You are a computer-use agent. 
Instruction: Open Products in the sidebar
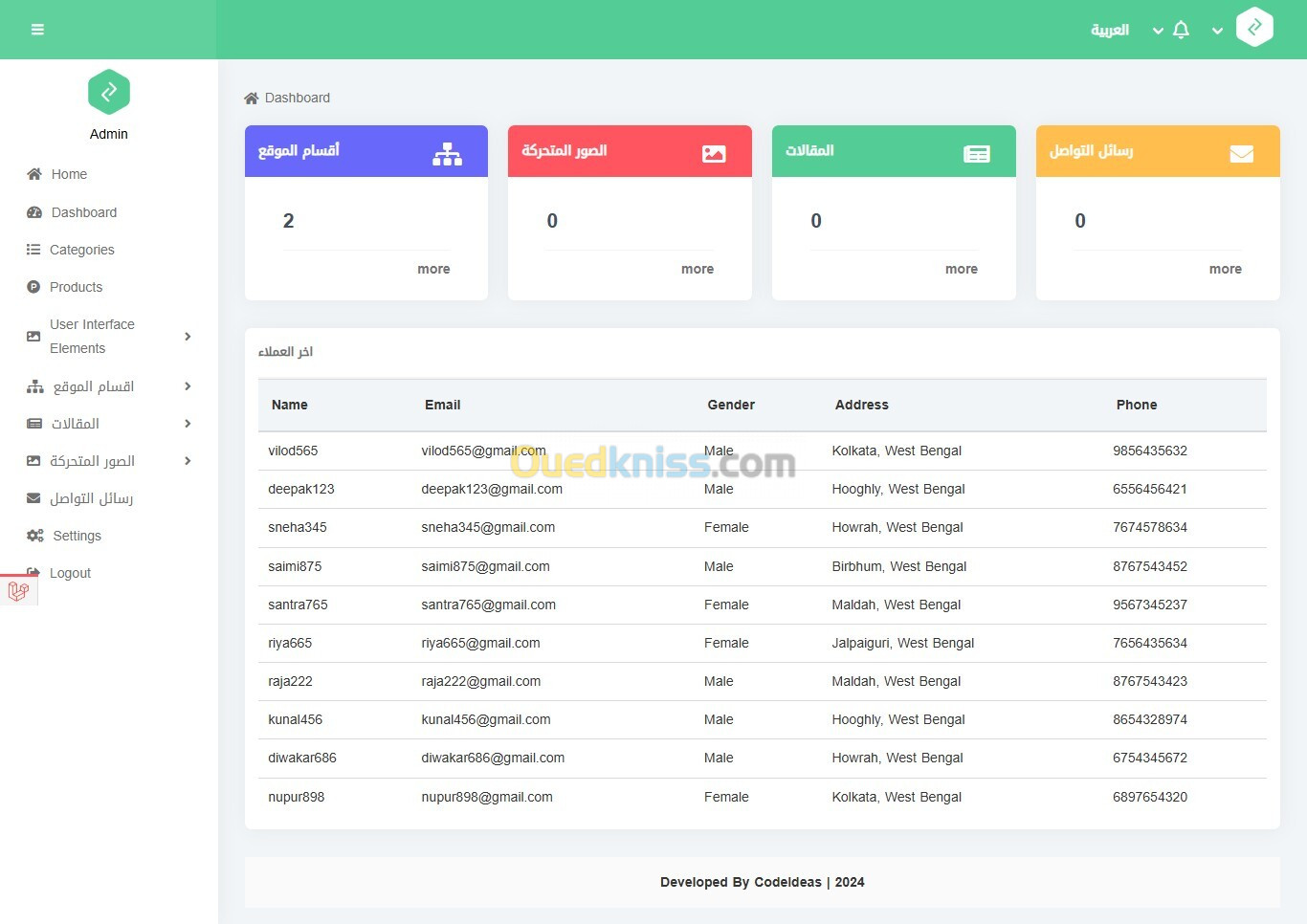pyautogui.click(x=77, y=287)
